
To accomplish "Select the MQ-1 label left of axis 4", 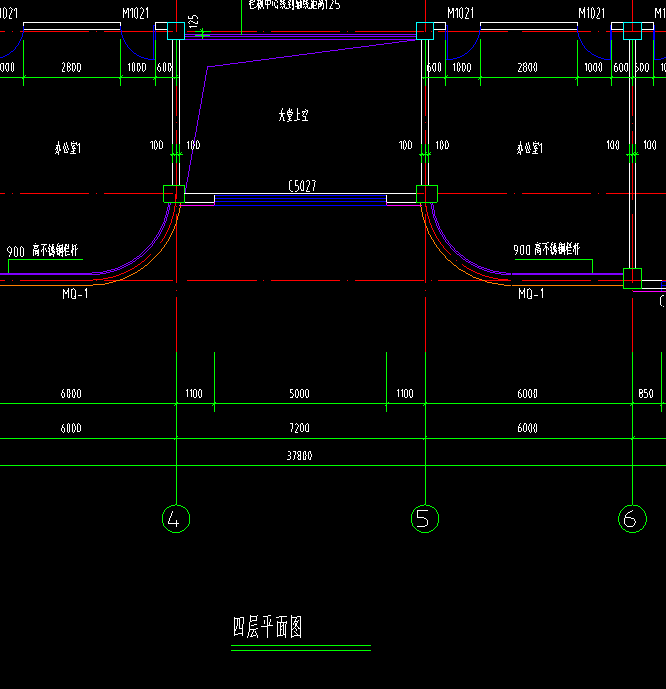I will (75, 294).
